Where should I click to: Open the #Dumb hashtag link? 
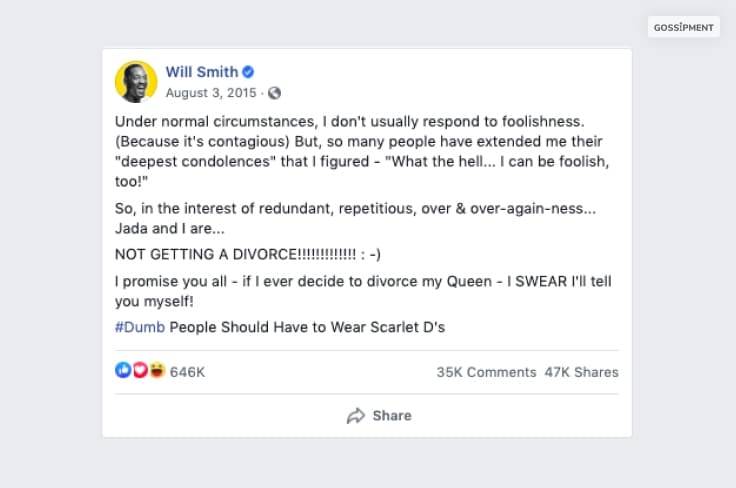pyautogui.click(x=140, y=327)
